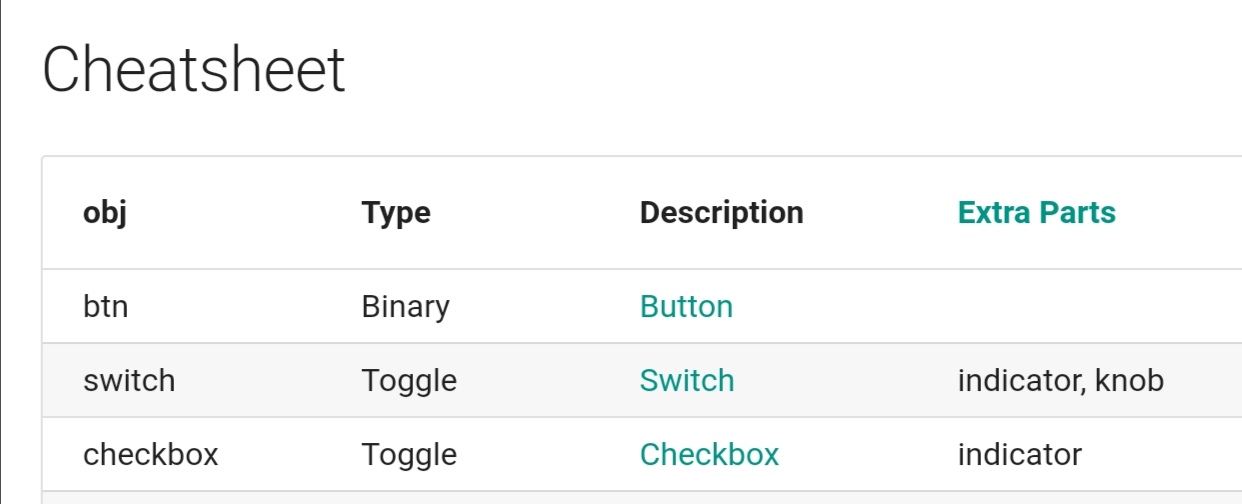
Task: Open the Button description link
Action: (x=686, y=306)
